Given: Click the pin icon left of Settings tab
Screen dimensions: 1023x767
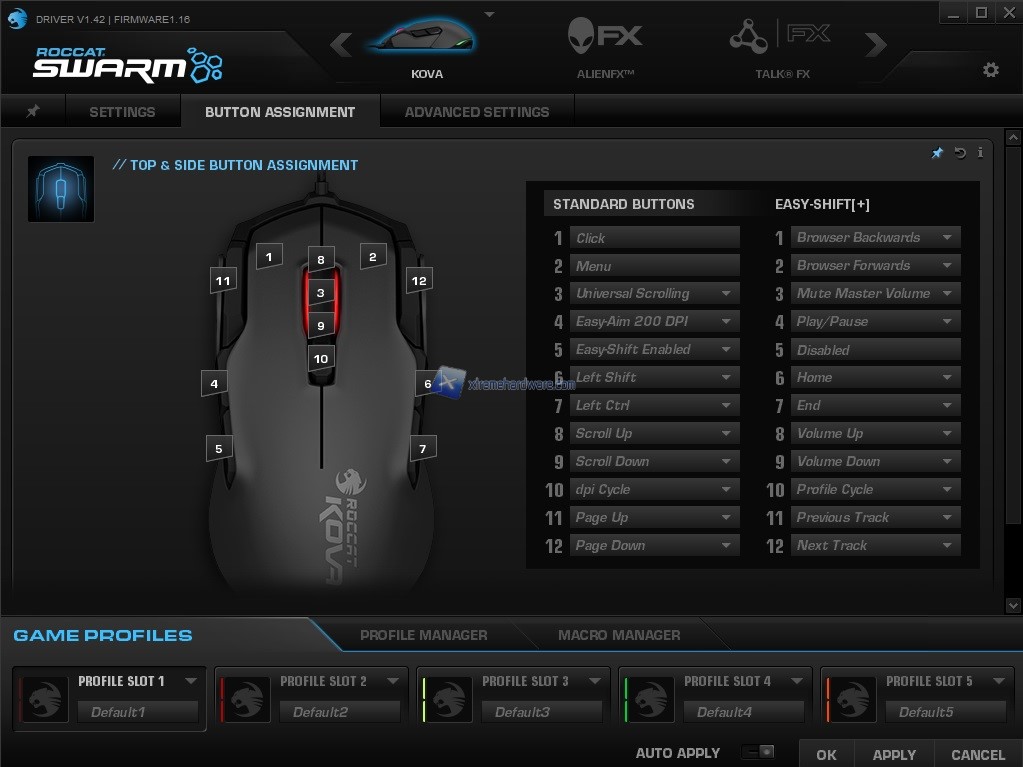Looking at the screenshot, I should [x=33, y=112].
